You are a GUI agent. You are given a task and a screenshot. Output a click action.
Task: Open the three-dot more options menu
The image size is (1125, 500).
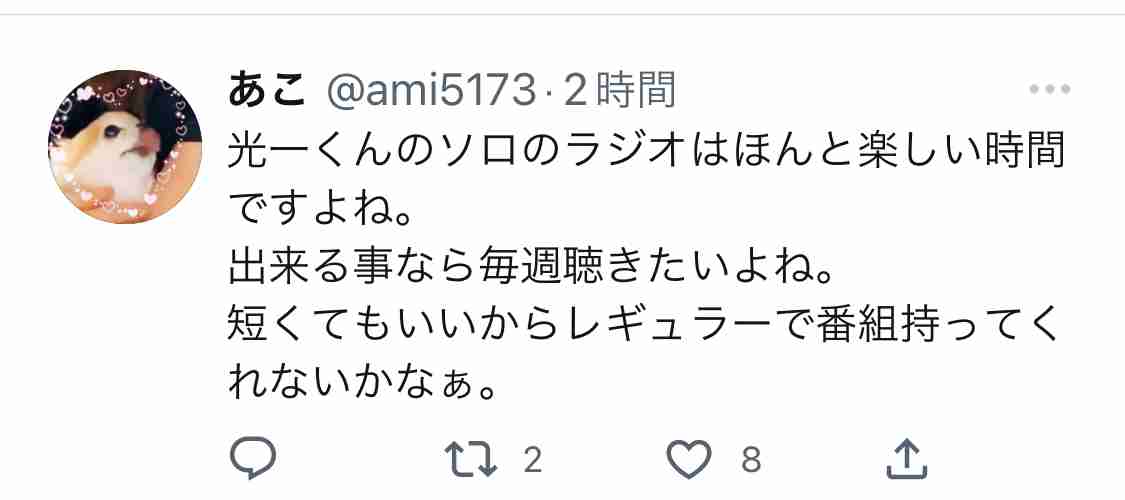pyautogui.click(x=1050, y=90)
